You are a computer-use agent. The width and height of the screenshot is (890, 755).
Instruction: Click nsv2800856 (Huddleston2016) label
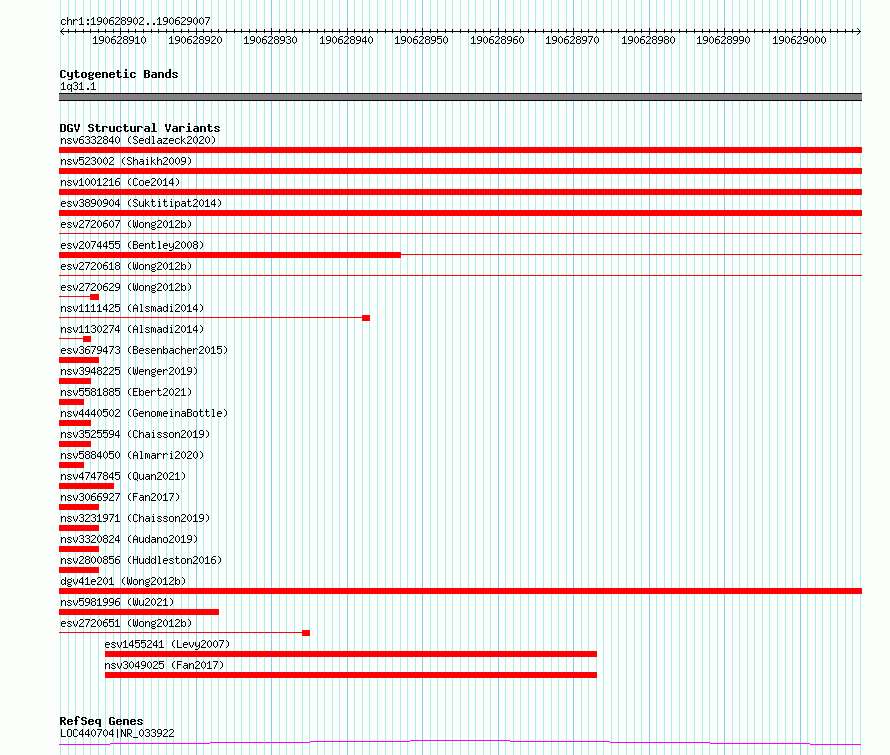(141, 560)
